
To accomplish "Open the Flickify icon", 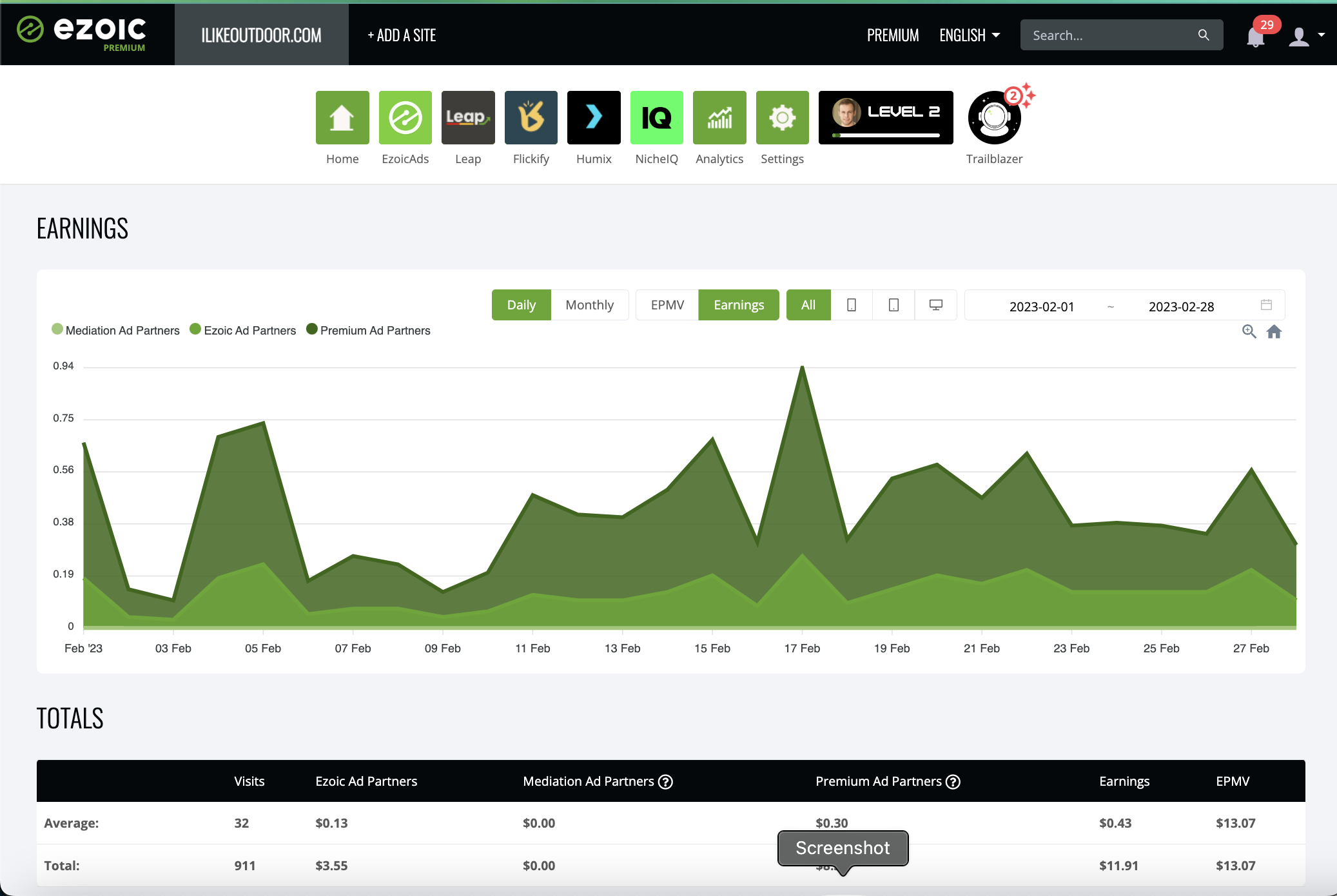I will click(531, 117).
